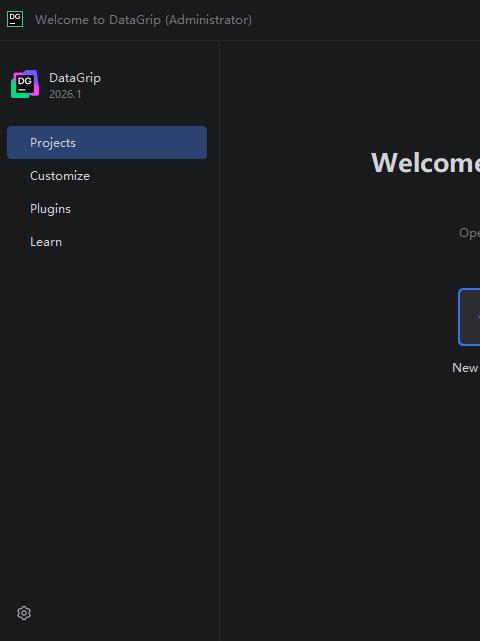Open the Learn section
The width and height of the screenshot is (480, 641).
click(x=107, y=242)
